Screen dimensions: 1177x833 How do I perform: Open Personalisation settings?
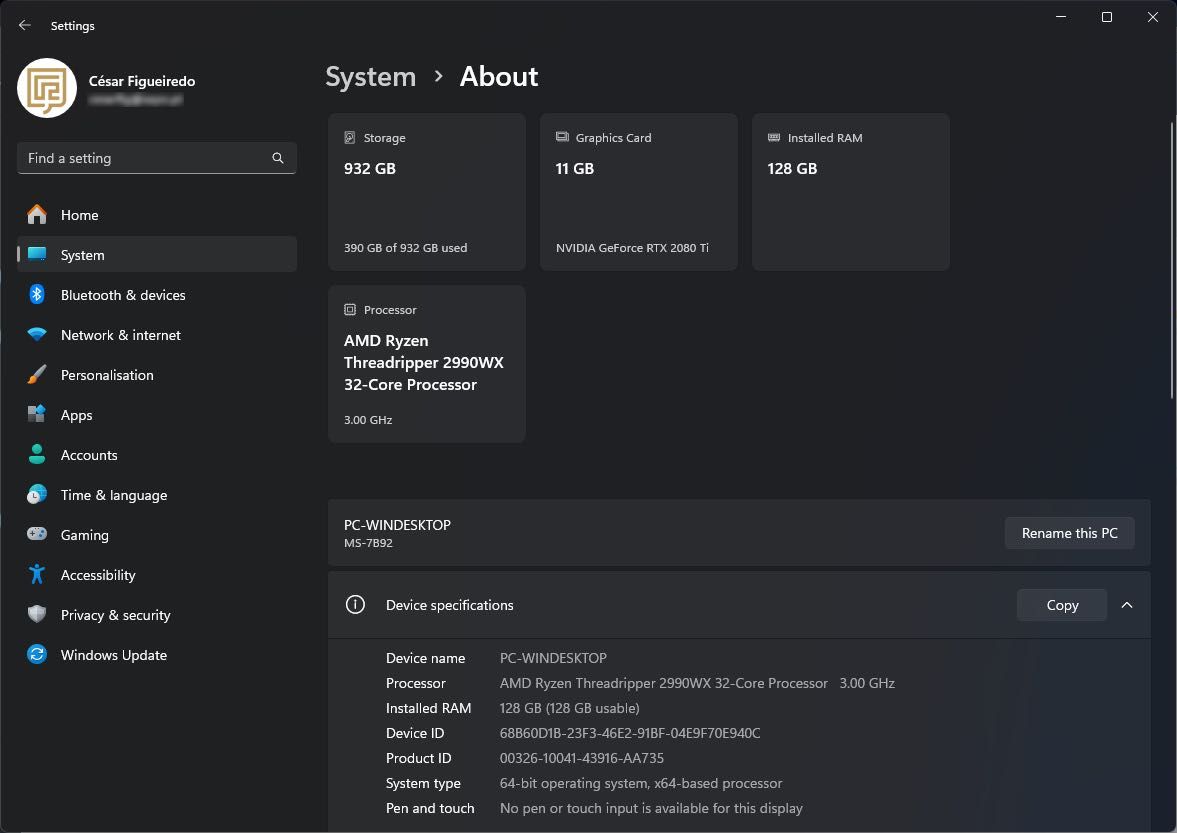156,375
